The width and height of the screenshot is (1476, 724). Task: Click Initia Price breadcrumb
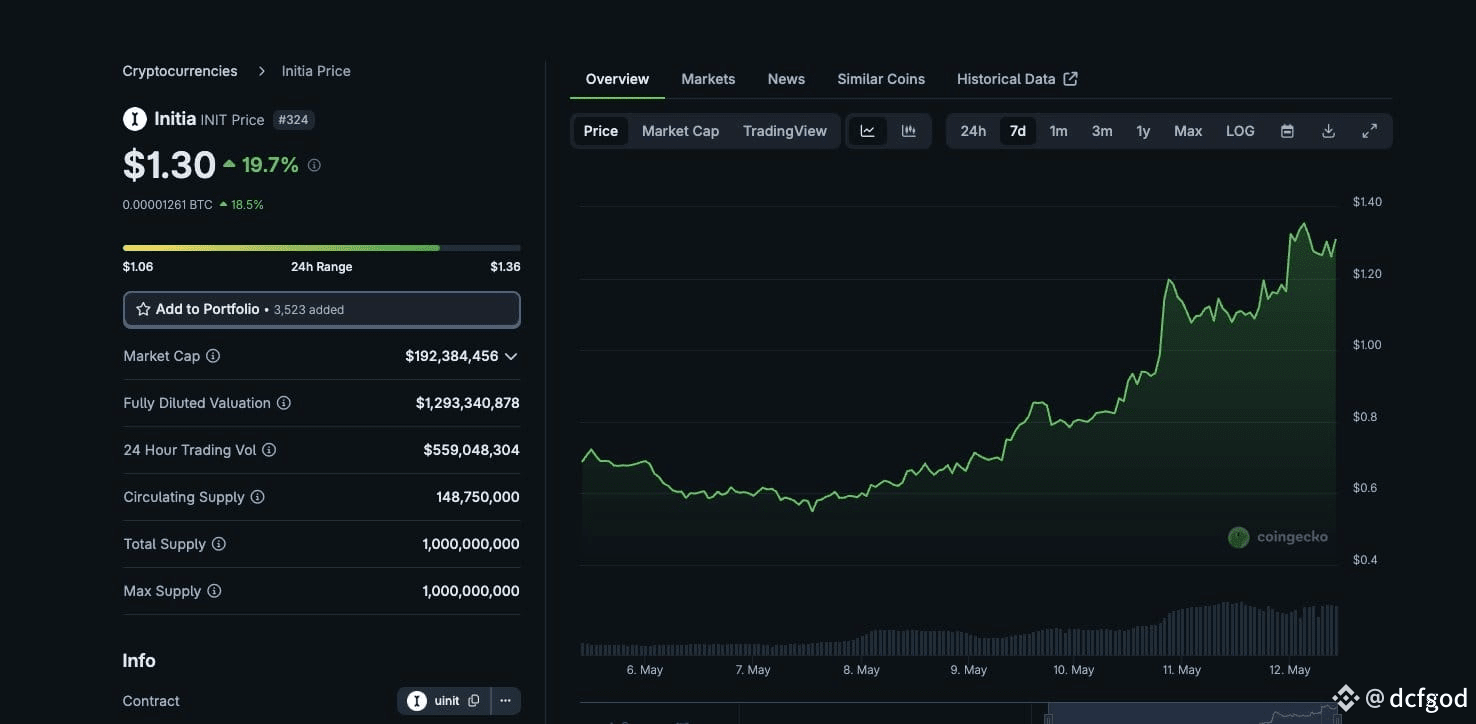coord(316,71)
